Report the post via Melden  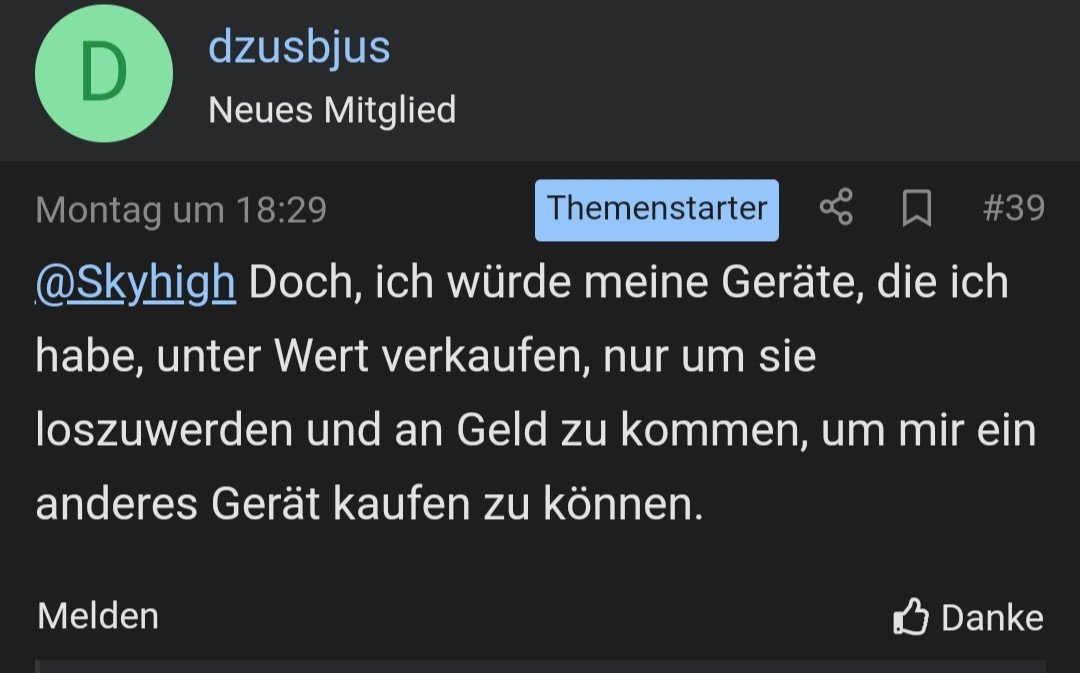coord(98,615)
